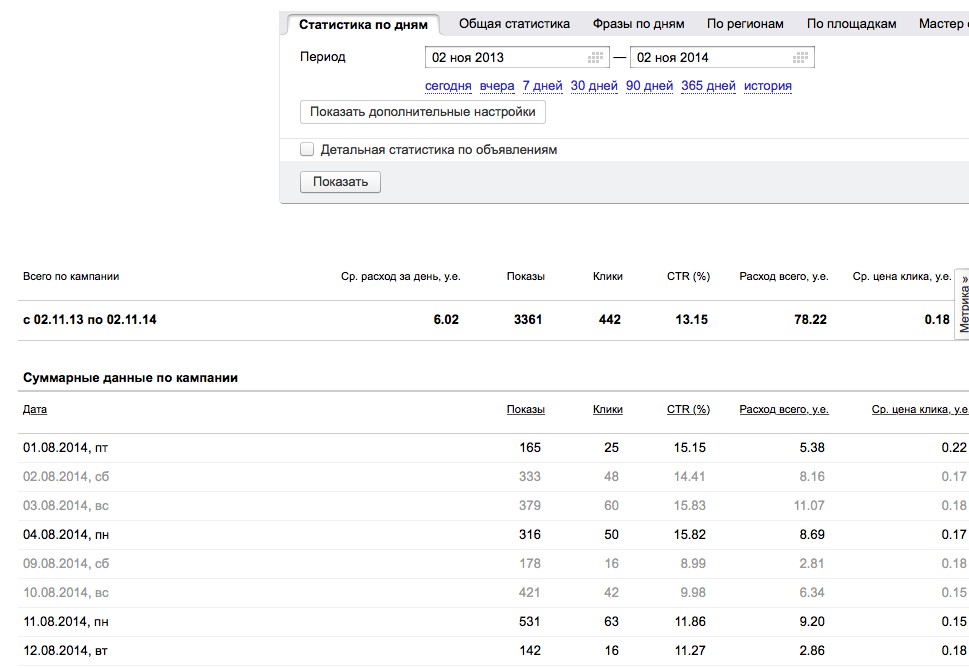Sort the table by Дата column
Viewport: 969px width, 668px height.
tap(35, 410)
